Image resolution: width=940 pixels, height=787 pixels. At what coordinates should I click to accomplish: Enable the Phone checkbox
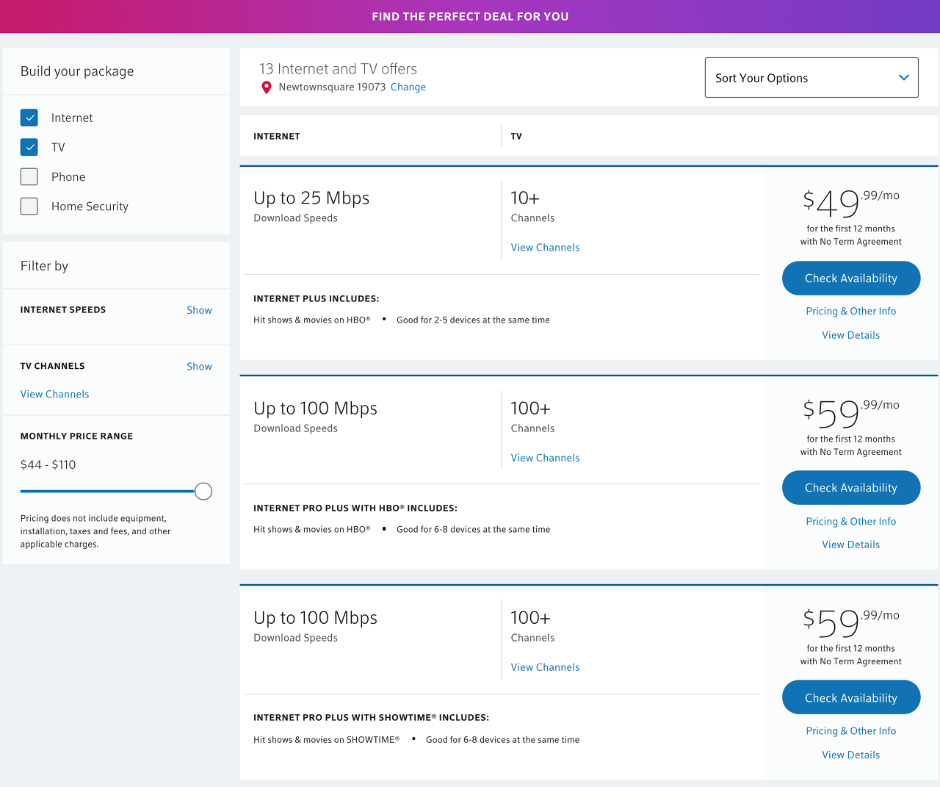coord(30,177)
